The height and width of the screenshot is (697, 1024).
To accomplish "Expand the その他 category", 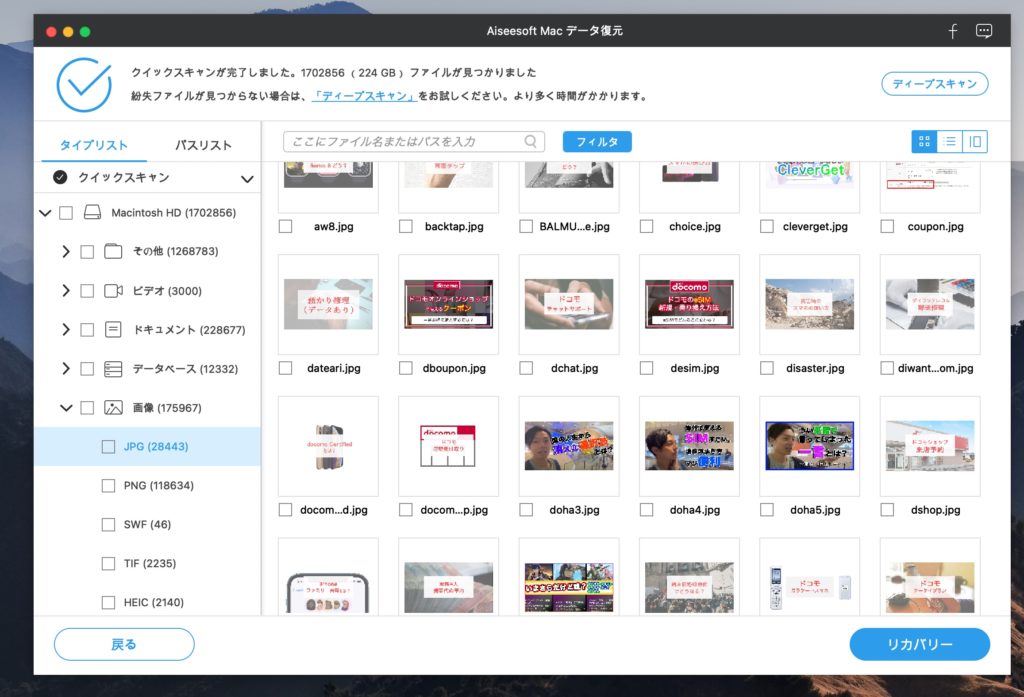I will [65, 251].
